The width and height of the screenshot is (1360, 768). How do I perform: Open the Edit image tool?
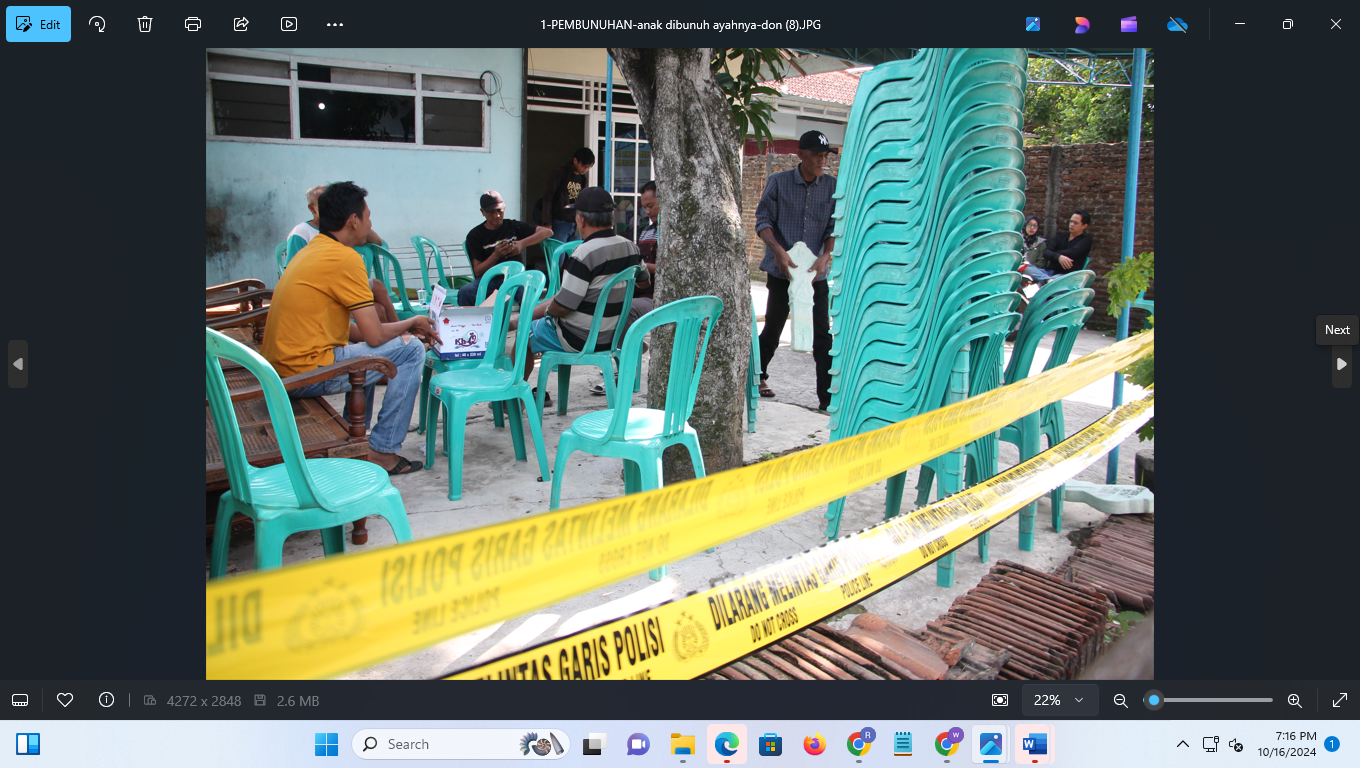pyautogui.click(x=38, y=24)
